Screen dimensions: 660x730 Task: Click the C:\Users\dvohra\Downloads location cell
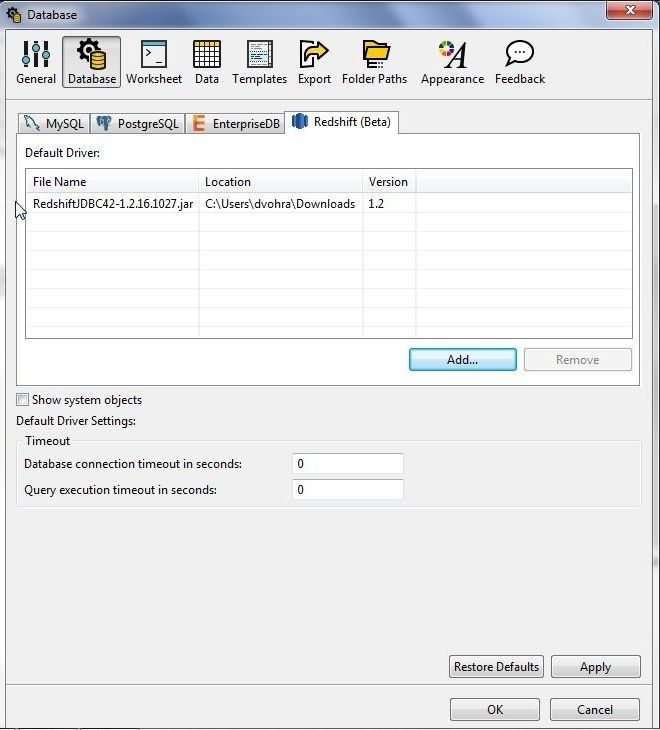(x=280, y=203)
